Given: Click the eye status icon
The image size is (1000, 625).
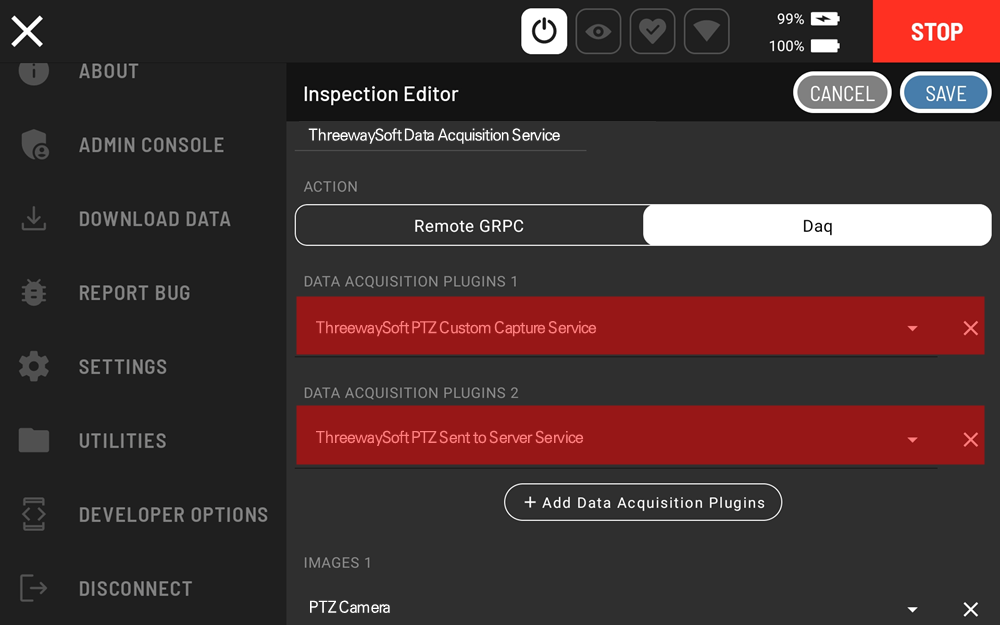Looking at the screenshot, I should 598,31.
